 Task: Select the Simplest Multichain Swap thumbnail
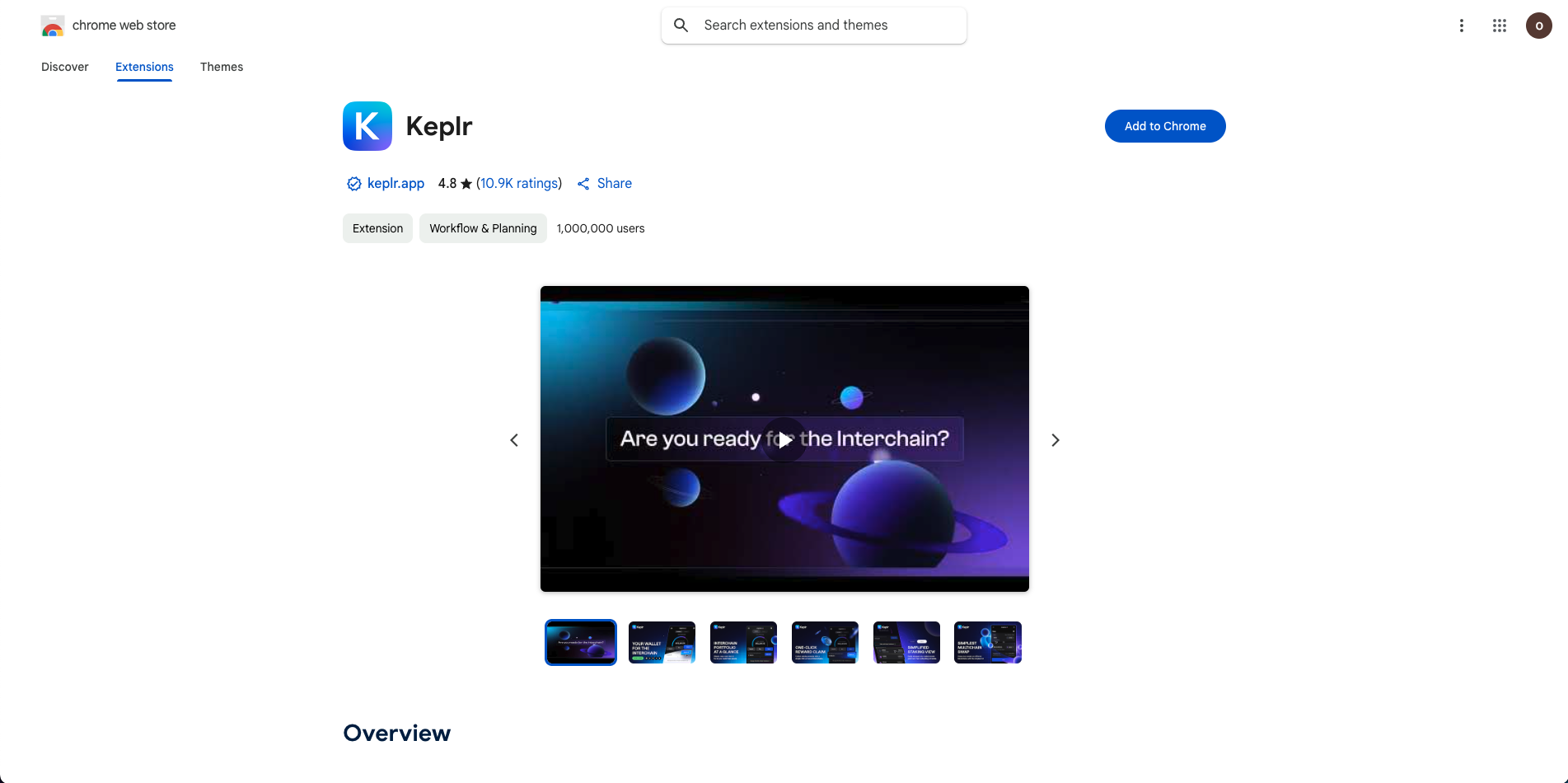(x=988, y=642)
